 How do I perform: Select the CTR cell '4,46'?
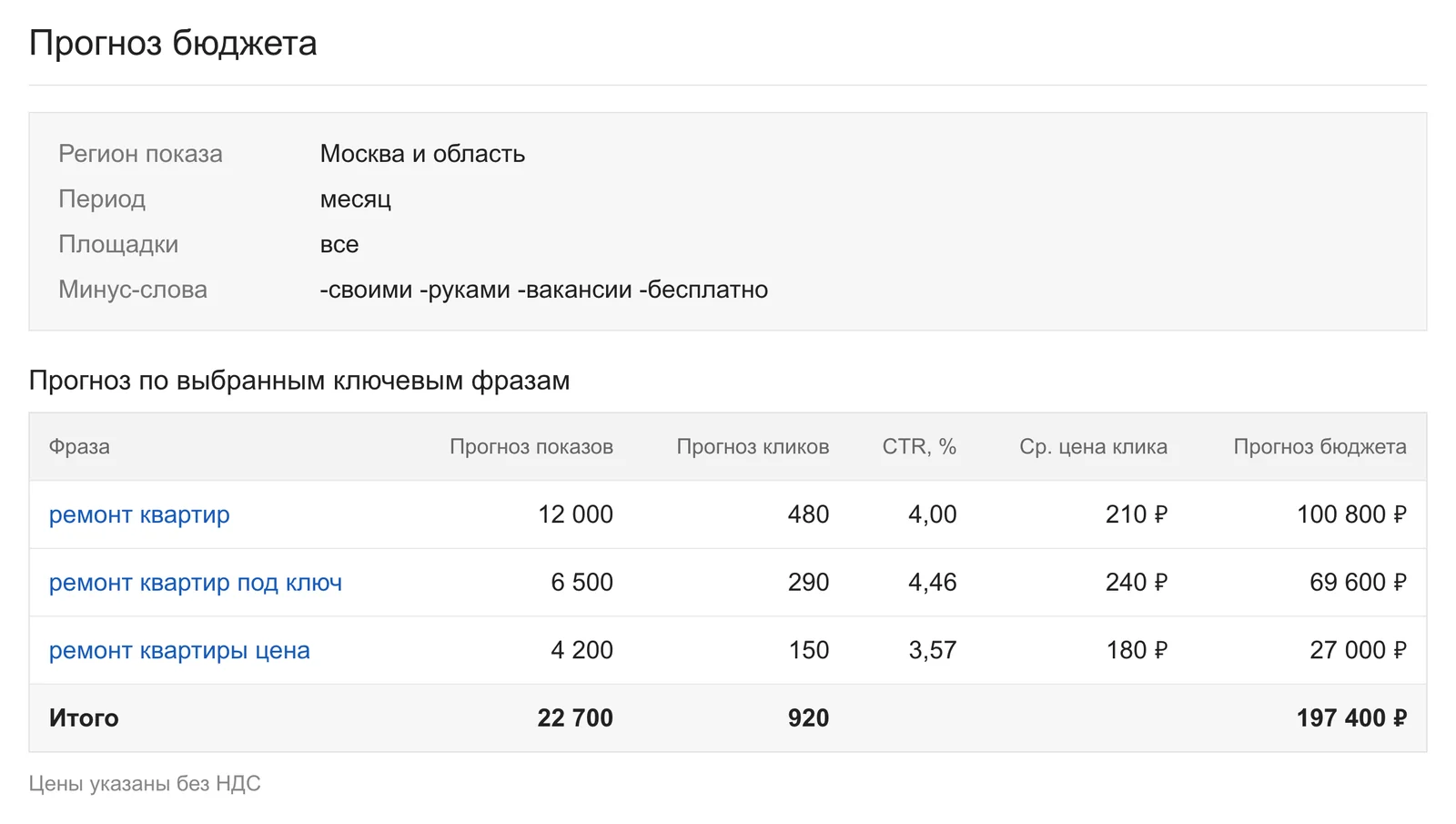click(x=932, y=583)
